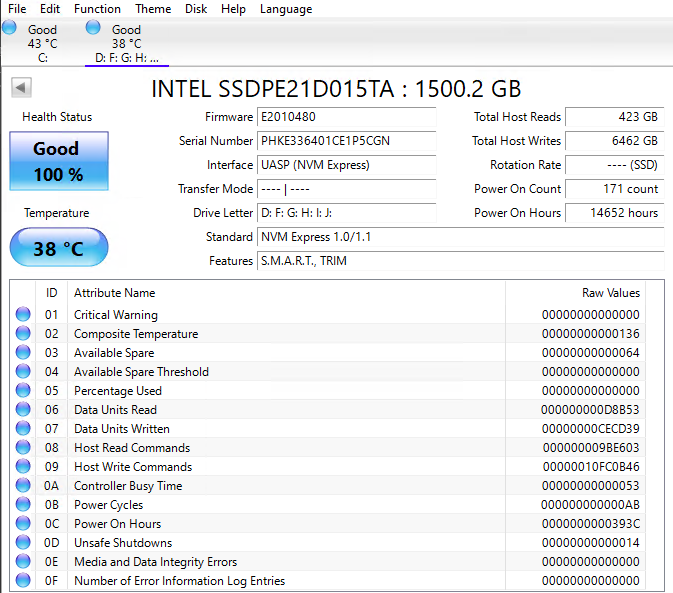Open the Disk menu
Viewport: 673px width, 593px height.
click(x=196, y=9)
